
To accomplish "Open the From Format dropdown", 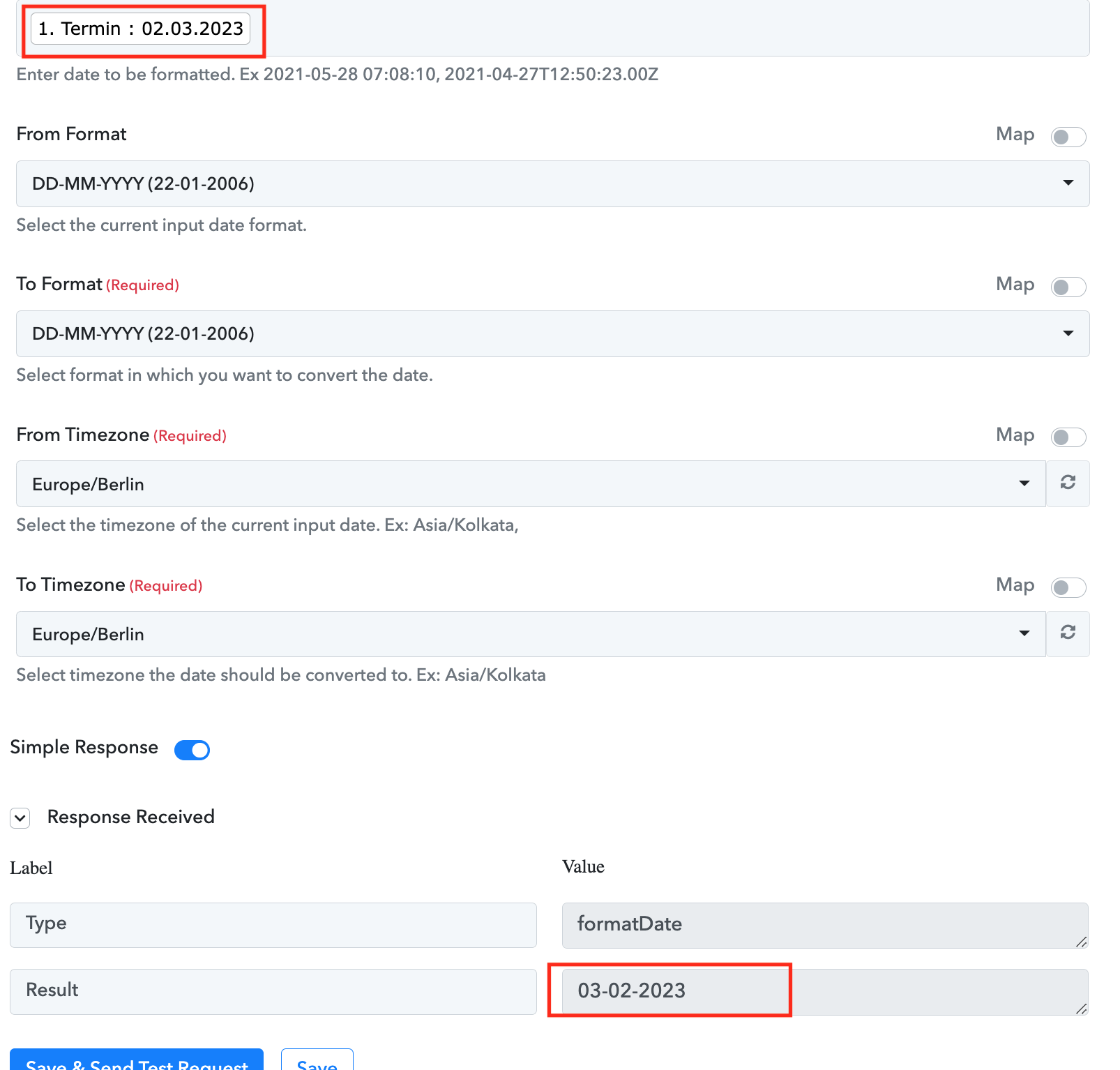I will tap(552, 183).
